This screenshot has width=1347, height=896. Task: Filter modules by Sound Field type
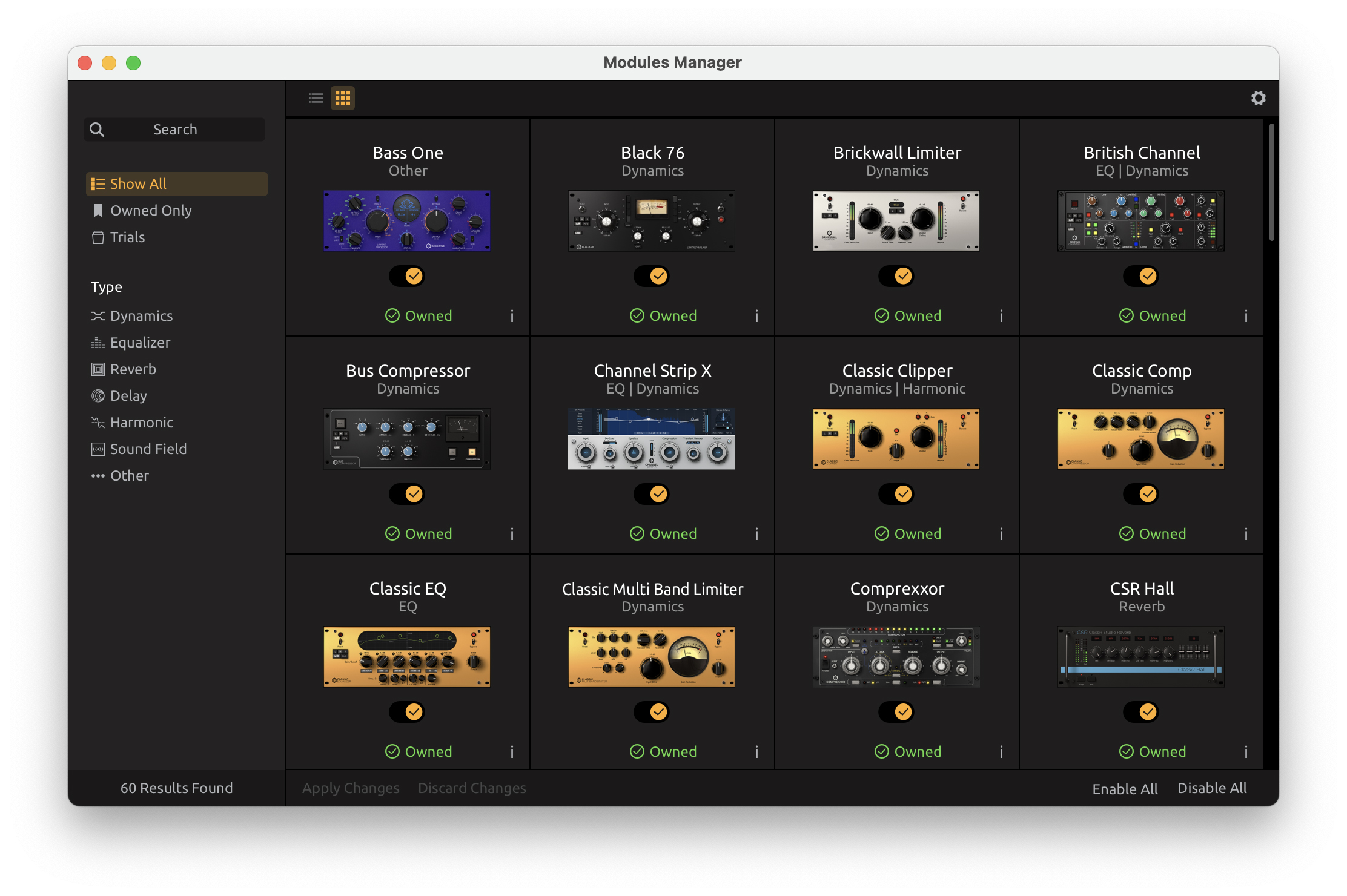(x=148, y=449)
